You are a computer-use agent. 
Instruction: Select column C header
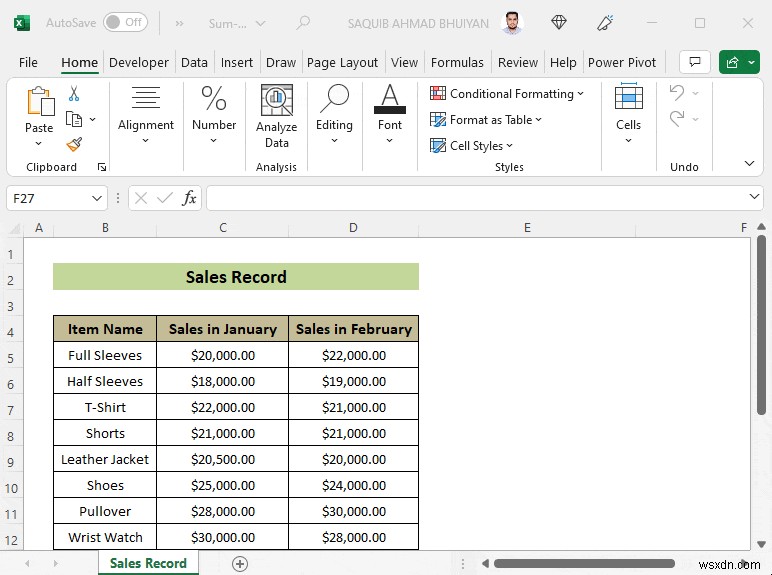tap(223, 228)
